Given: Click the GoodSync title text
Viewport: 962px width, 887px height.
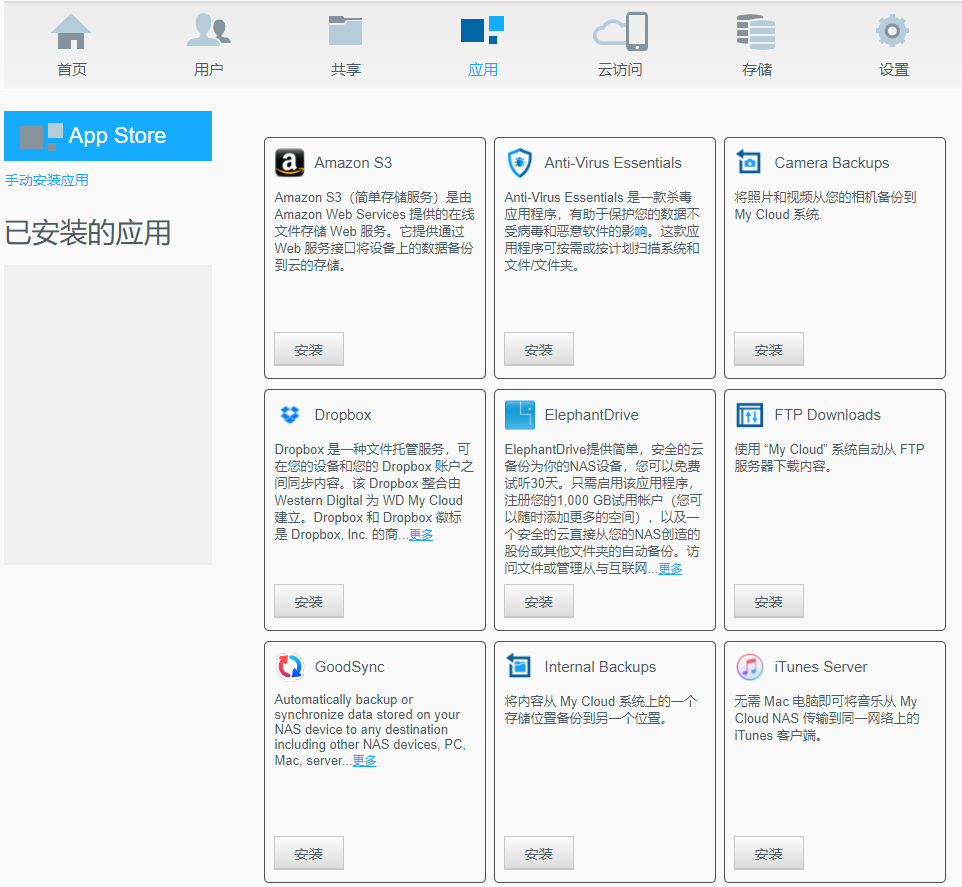Looking at the screenshot, I should click(350, 667).
